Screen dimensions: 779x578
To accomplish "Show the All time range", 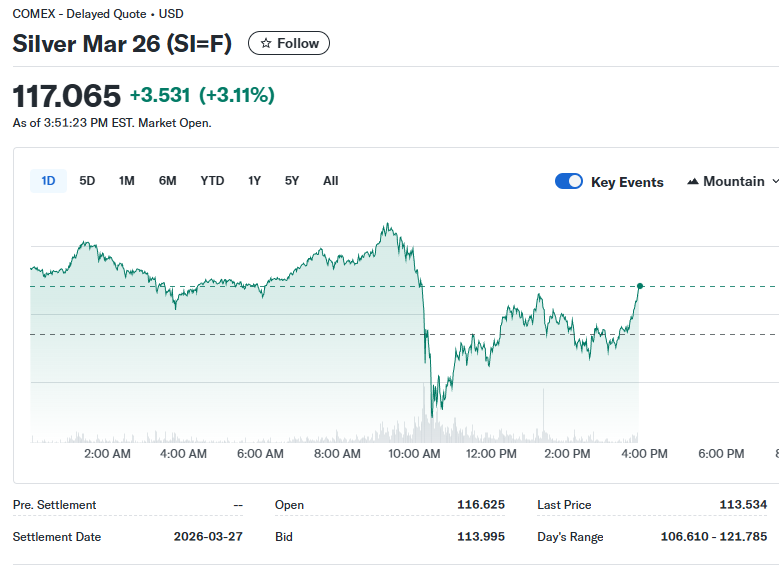I will 331,181.
